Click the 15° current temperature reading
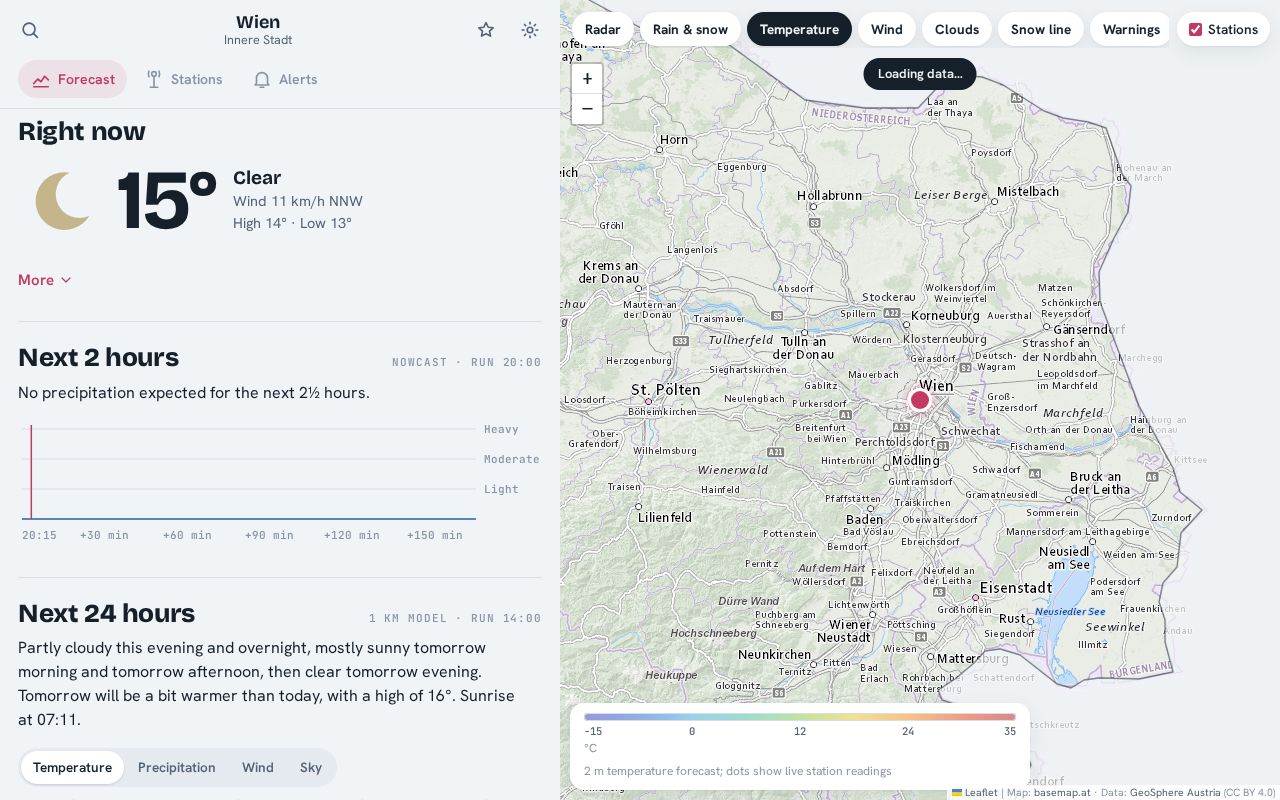1280x800 pixels. [166, 201]
